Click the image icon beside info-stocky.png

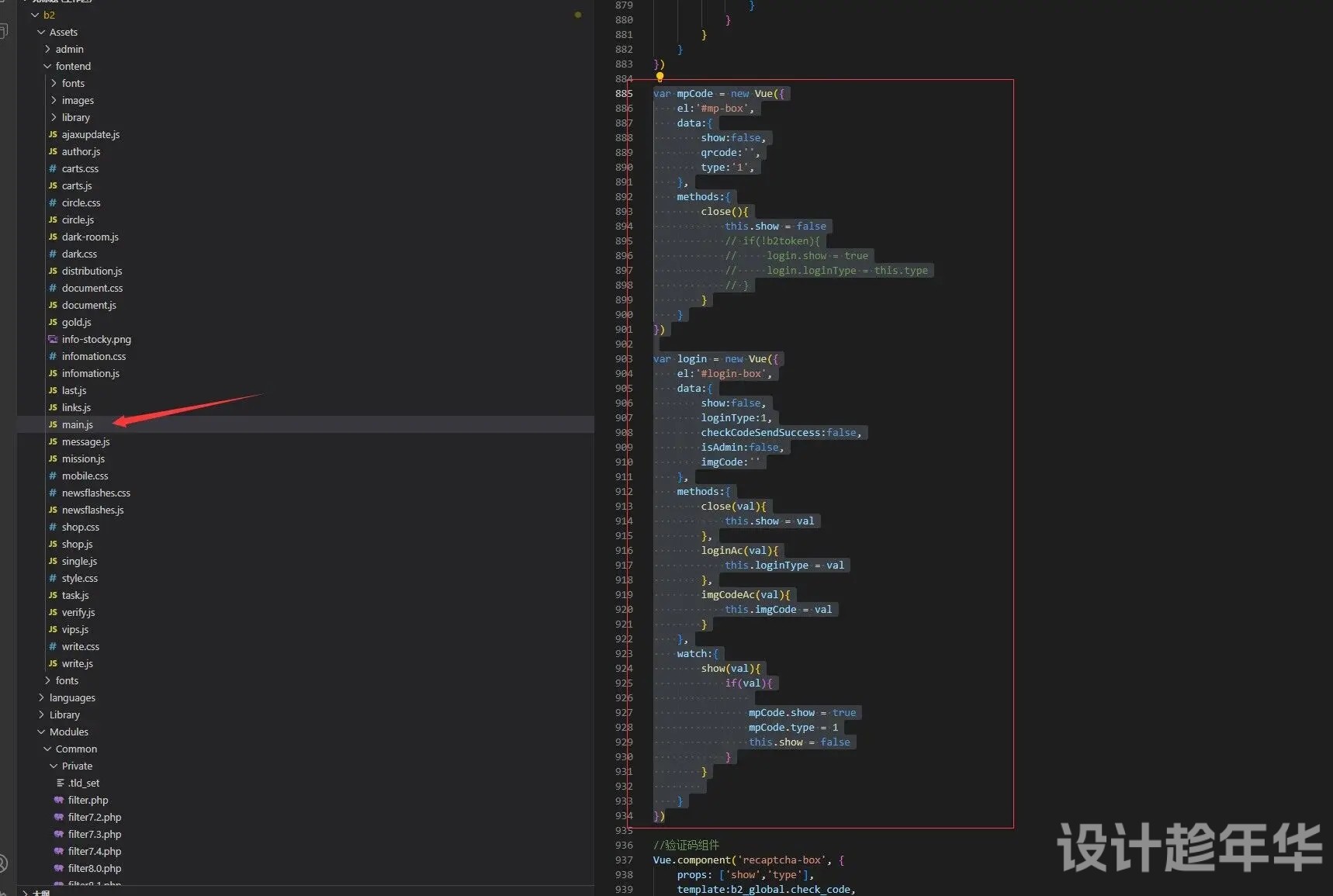click(x=53, y=339)
